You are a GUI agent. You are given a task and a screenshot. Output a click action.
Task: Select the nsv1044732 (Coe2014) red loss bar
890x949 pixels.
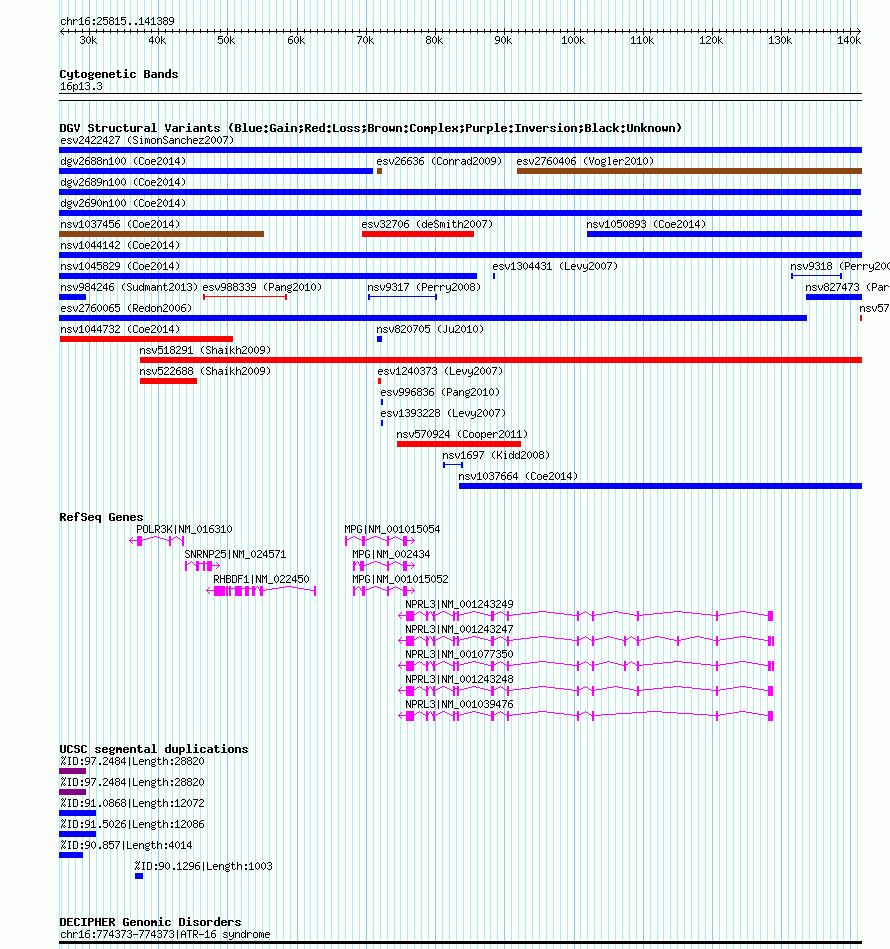click(x=146, y=339)
